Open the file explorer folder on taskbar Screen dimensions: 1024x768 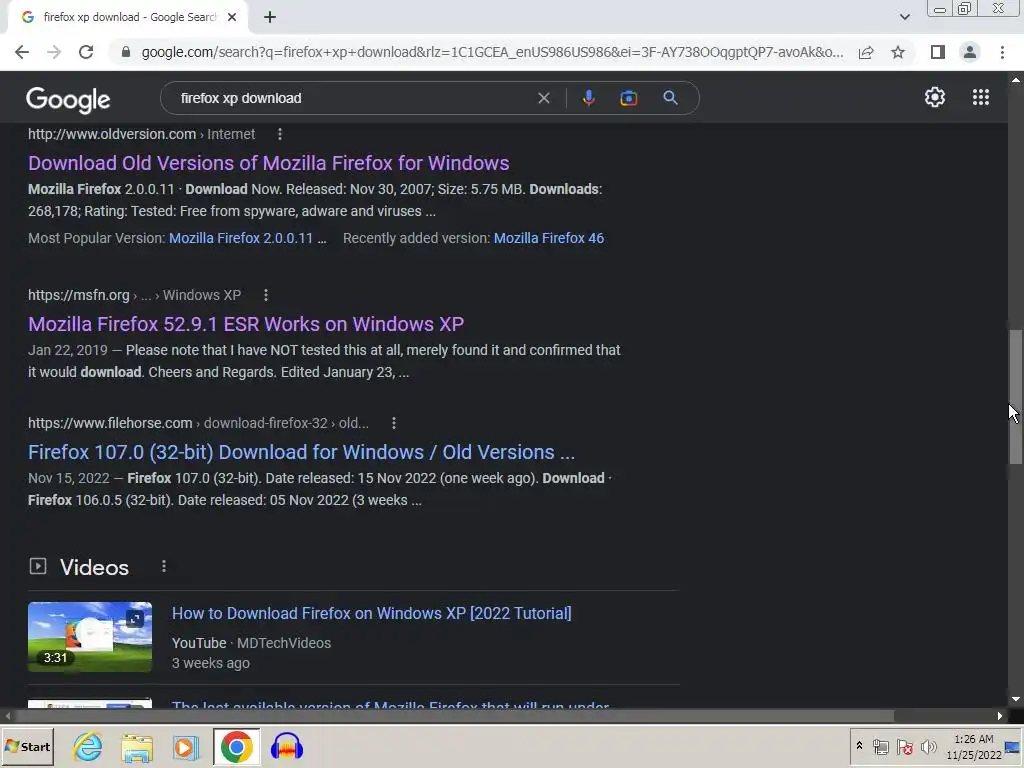pos(137,746)
